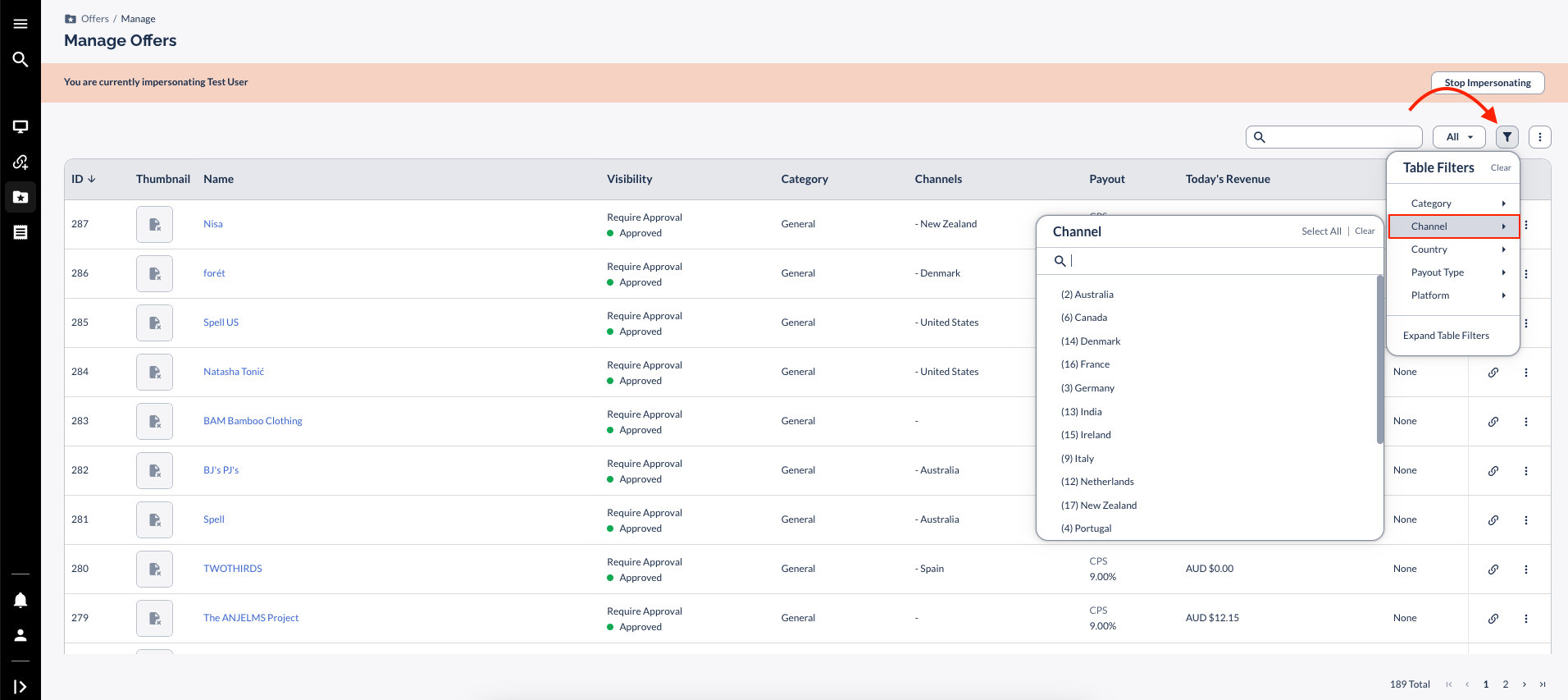
Task: Open the All dropdown above the table
Action: (1459, 137)
